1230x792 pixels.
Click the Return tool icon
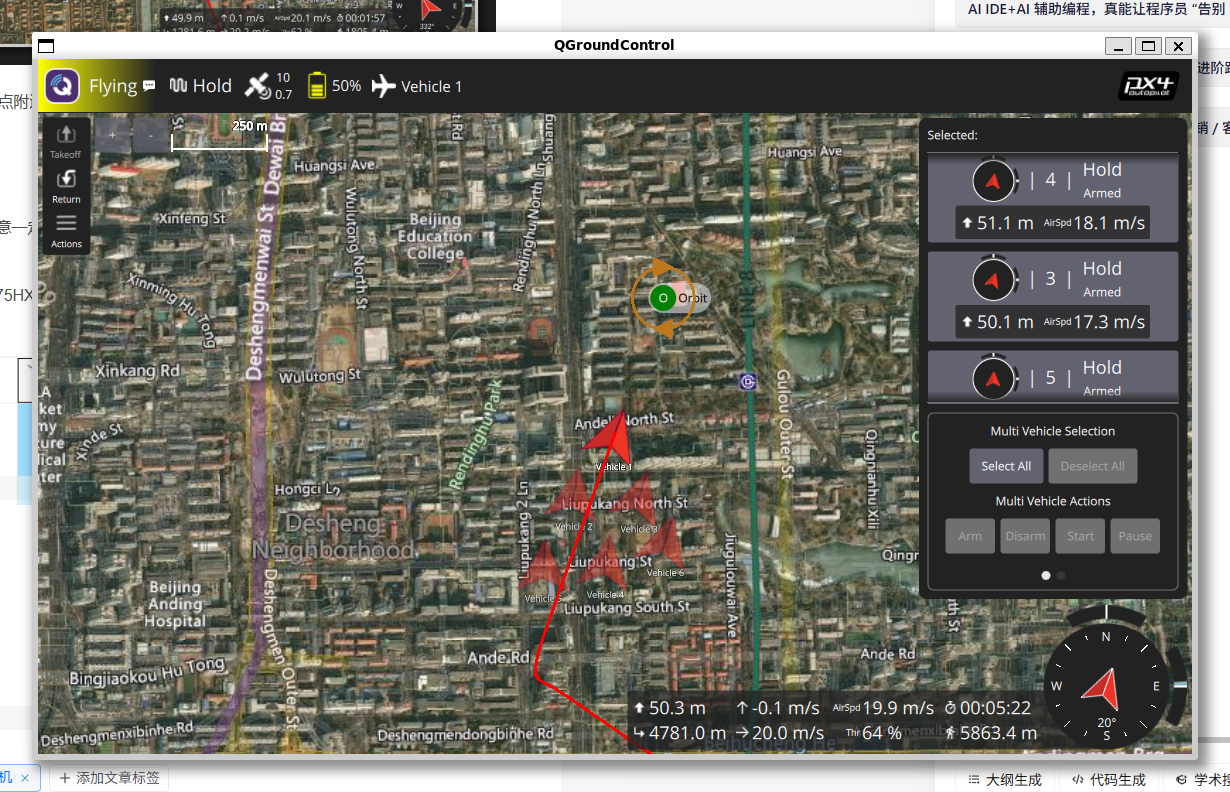click(x=66, y=186)
